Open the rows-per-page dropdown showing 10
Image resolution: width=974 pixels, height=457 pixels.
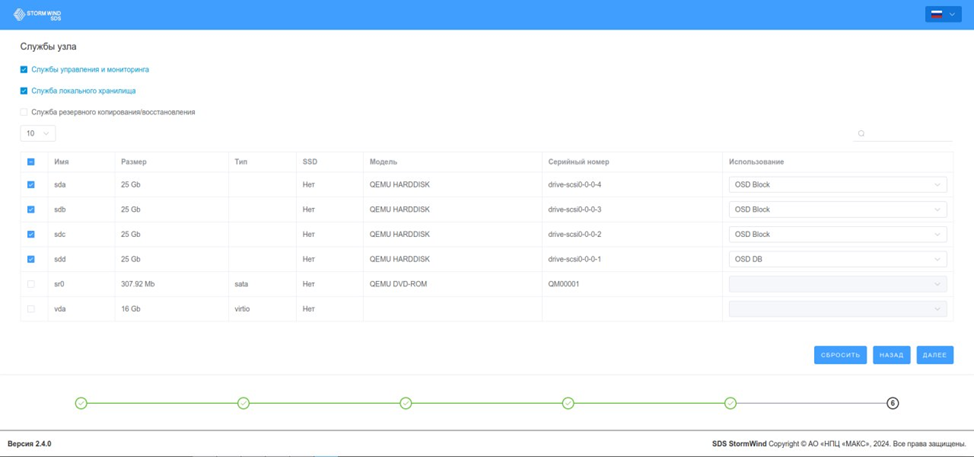coord(38,133)
